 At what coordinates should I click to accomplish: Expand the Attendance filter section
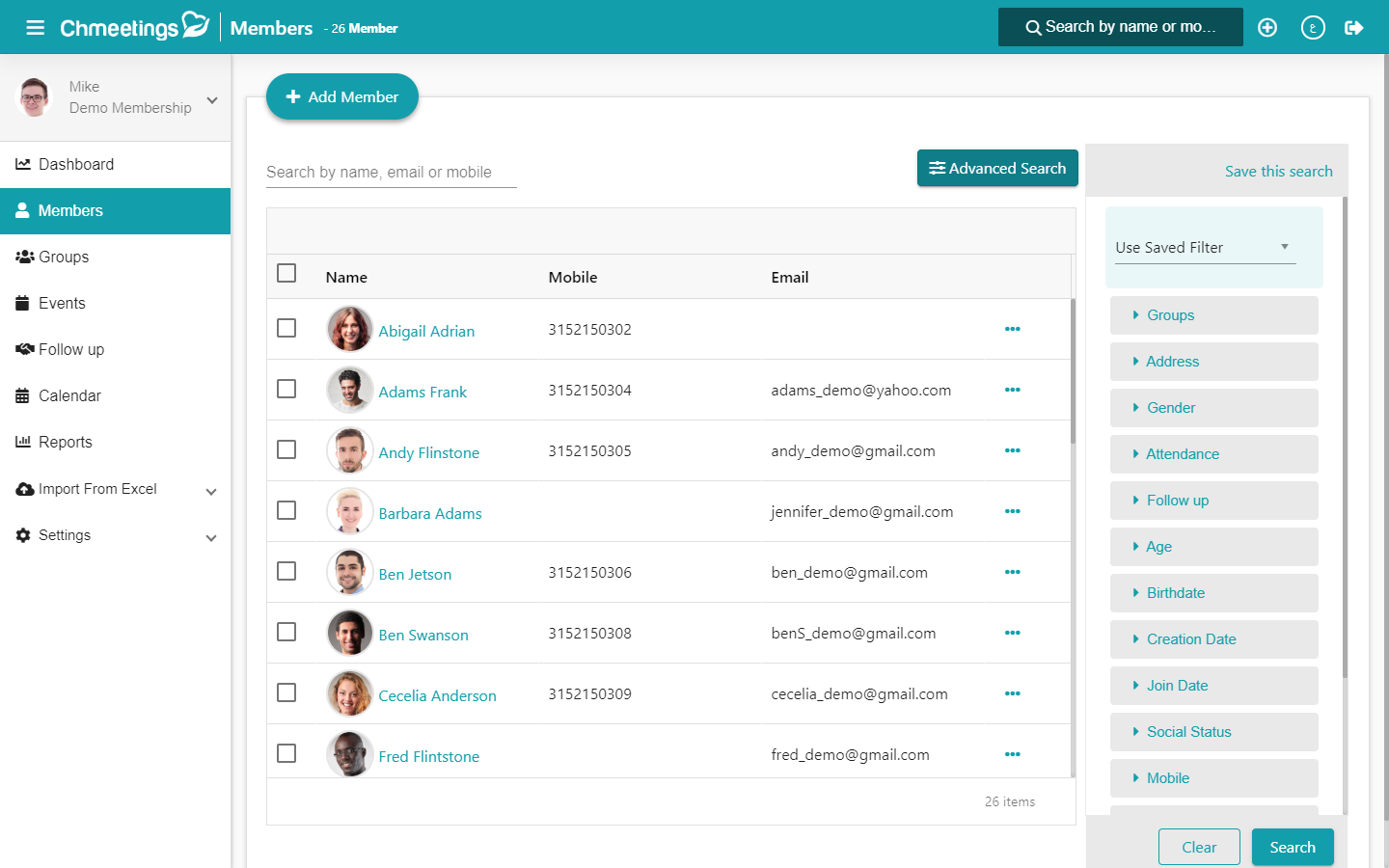1213,454
